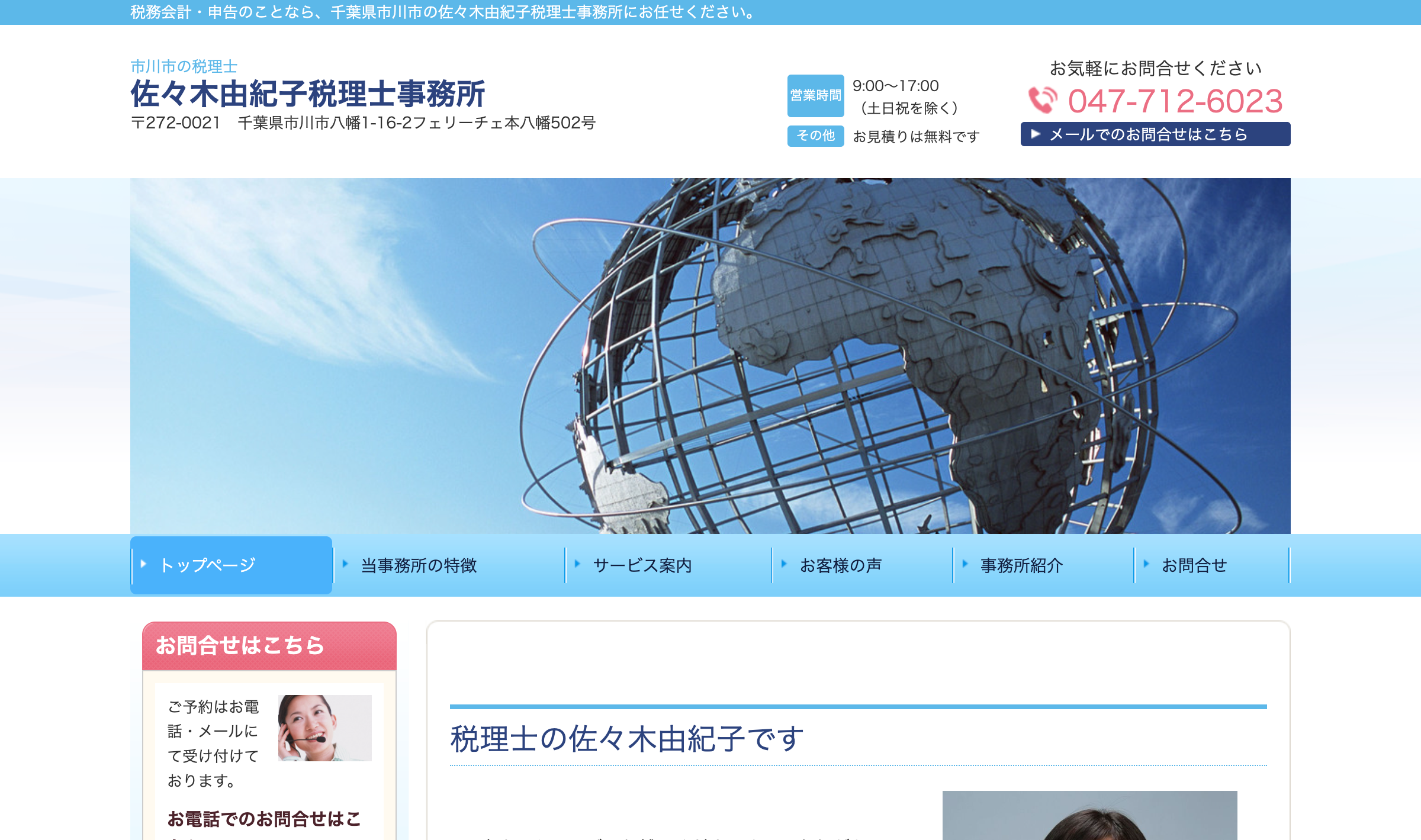The image size is (1421, 840).
Task: Click the globe sculpture banner image
Action: click(710, 356)
